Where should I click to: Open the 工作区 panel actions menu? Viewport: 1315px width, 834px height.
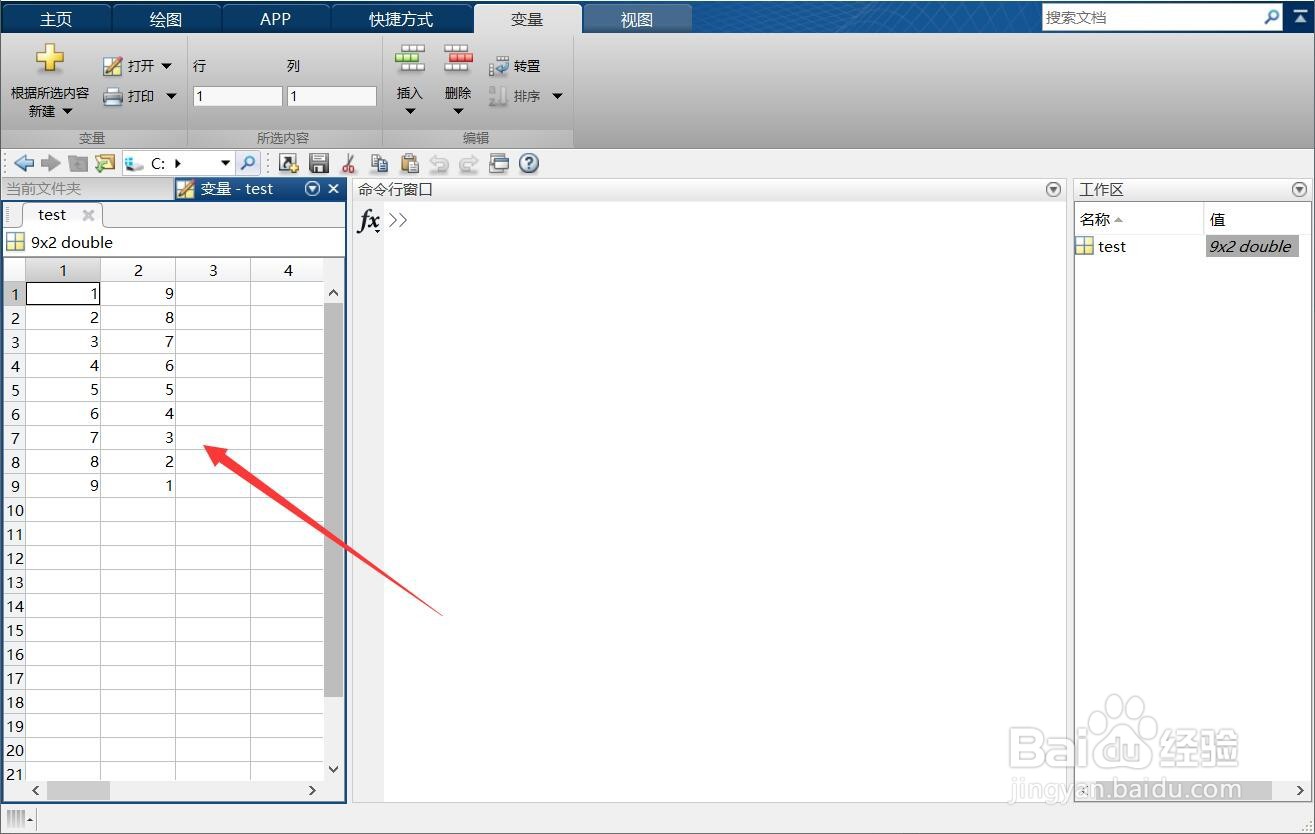[1299, 189]
